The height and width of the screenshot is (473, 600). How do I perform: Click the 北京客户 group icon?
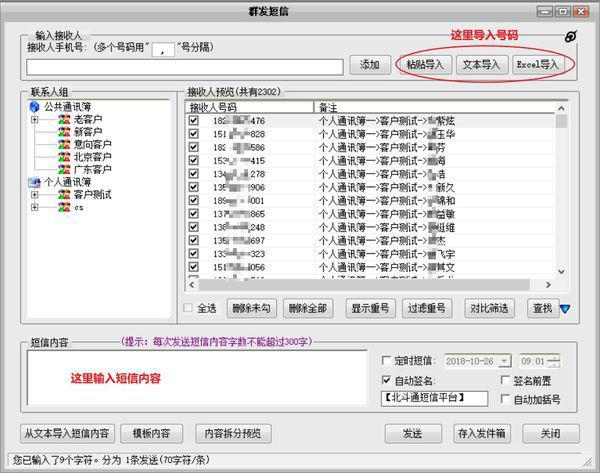(64, 156)
